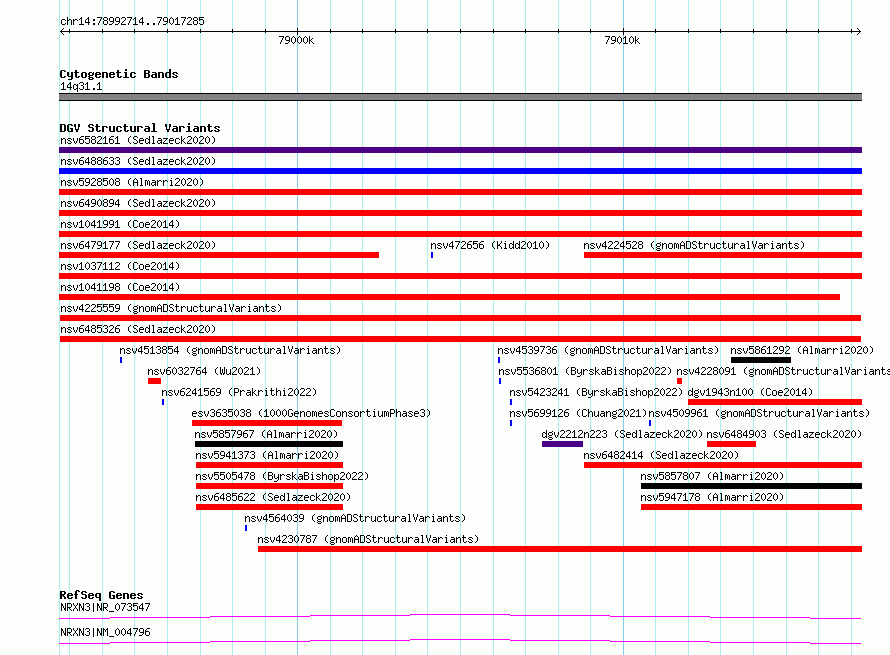
Task: Click the red esv3635038 variant bar
Action: pyautogui.click(x=267, y=423)
